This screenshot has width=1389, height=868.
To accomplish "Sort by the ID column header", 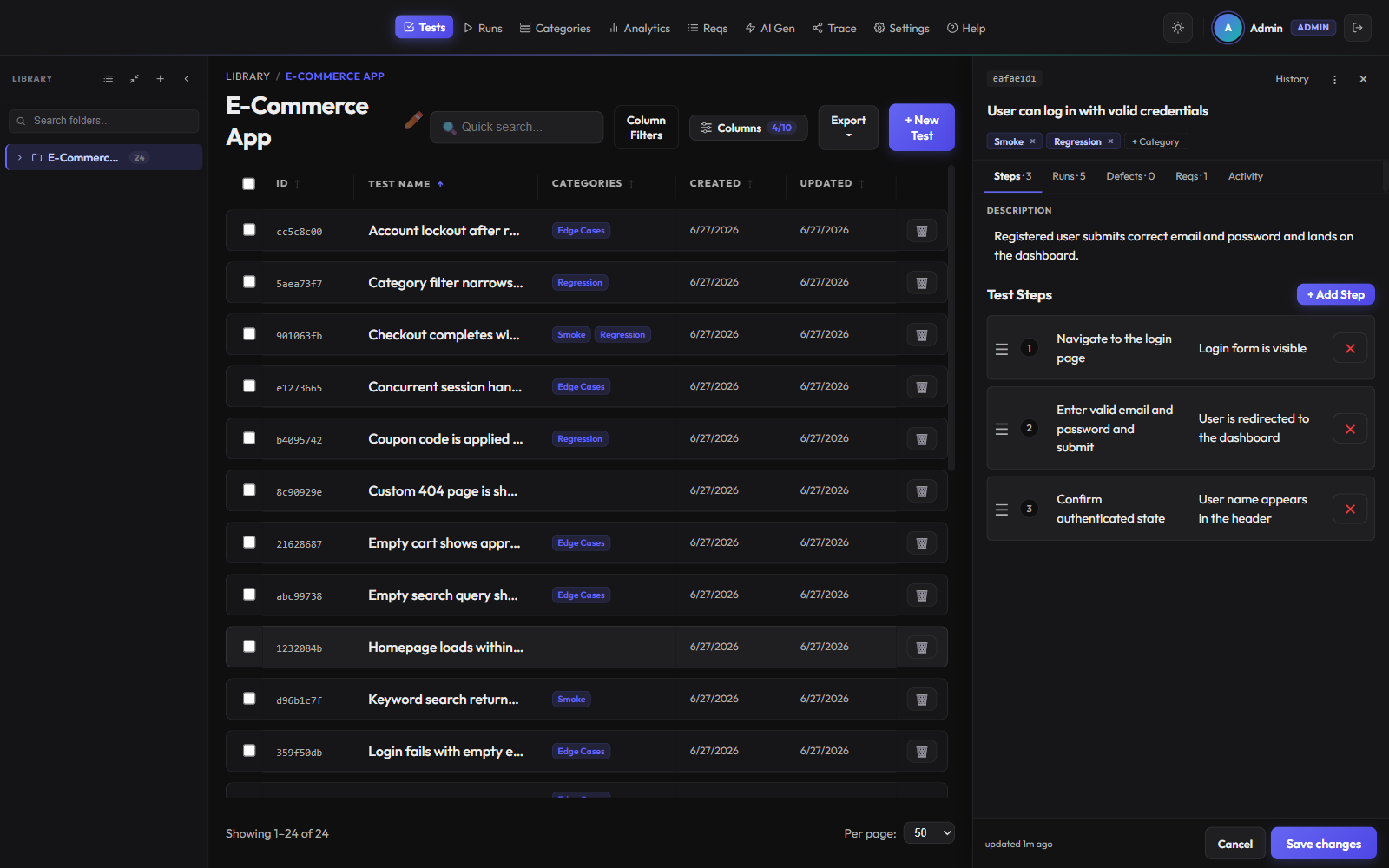I will point(287,184).
